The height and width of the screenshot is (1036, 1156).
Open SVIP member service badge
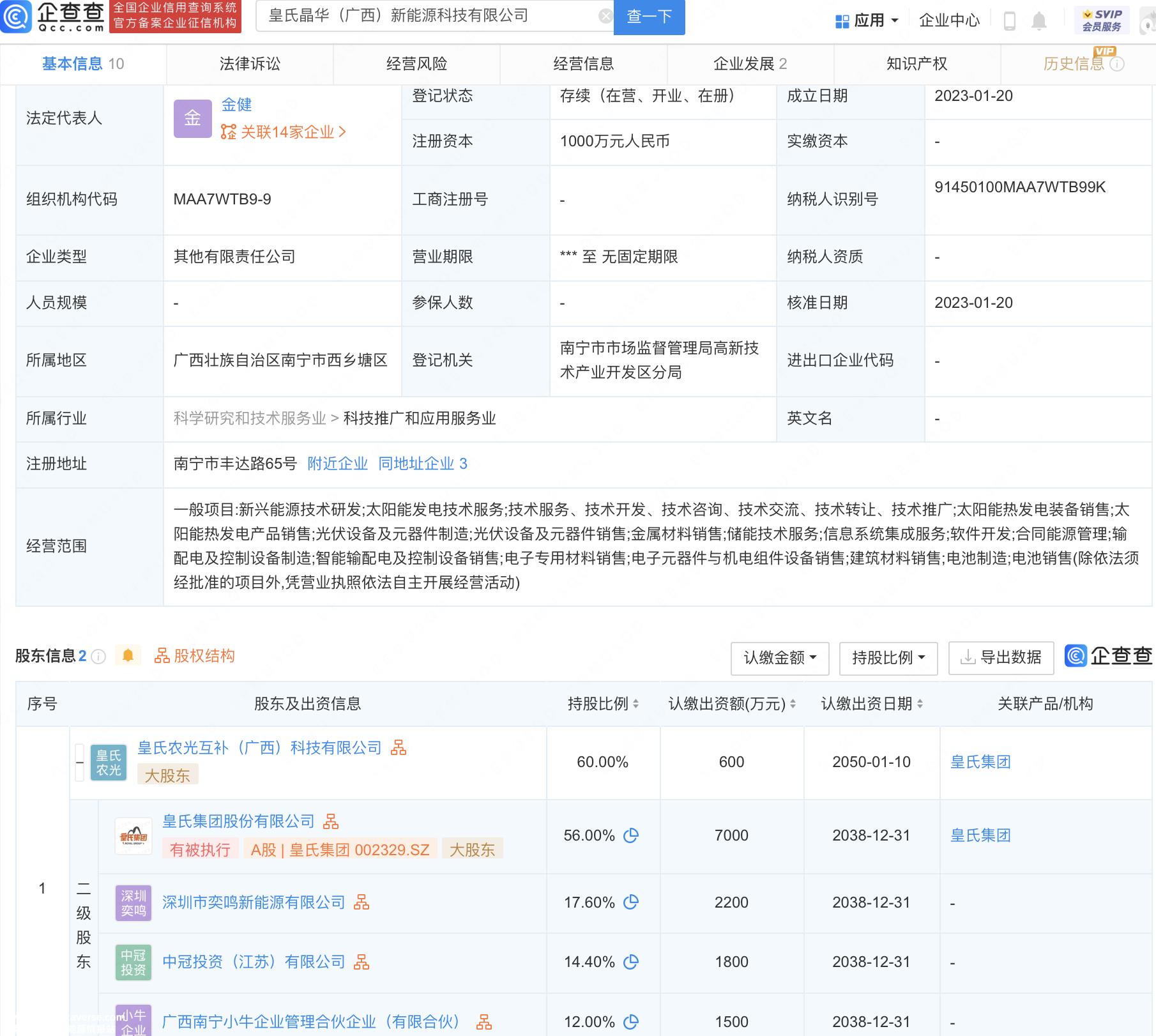[1102, 20]
